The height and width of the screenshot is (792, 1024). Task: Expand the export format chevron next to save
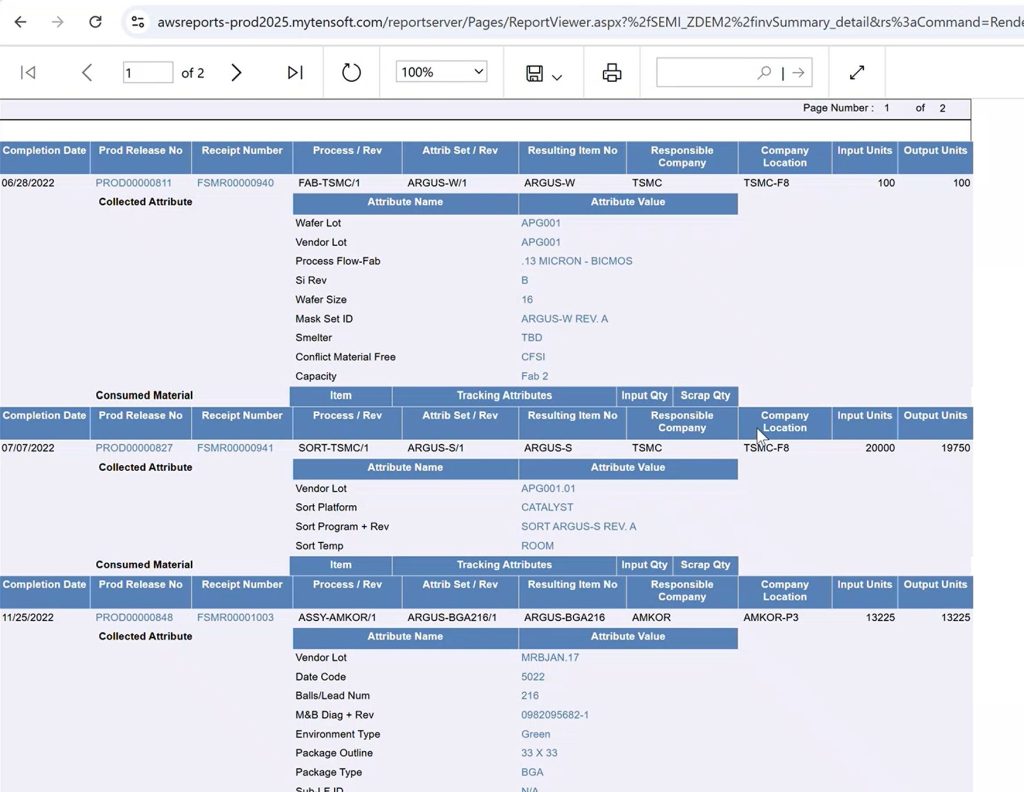click(x=559, y=75)
